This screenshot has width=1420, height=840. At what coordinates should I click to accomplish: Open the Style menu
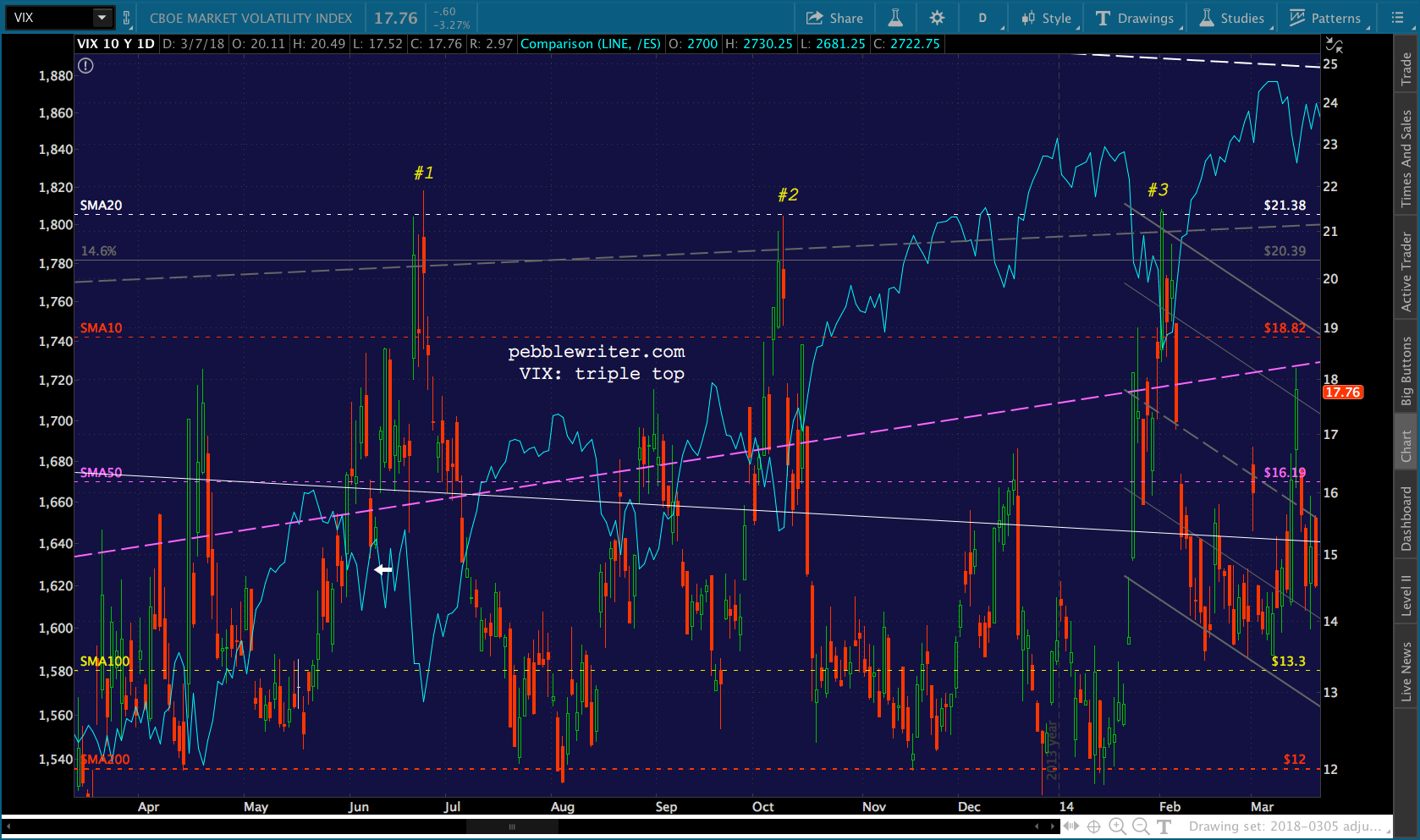click(x=1047, y=18)
